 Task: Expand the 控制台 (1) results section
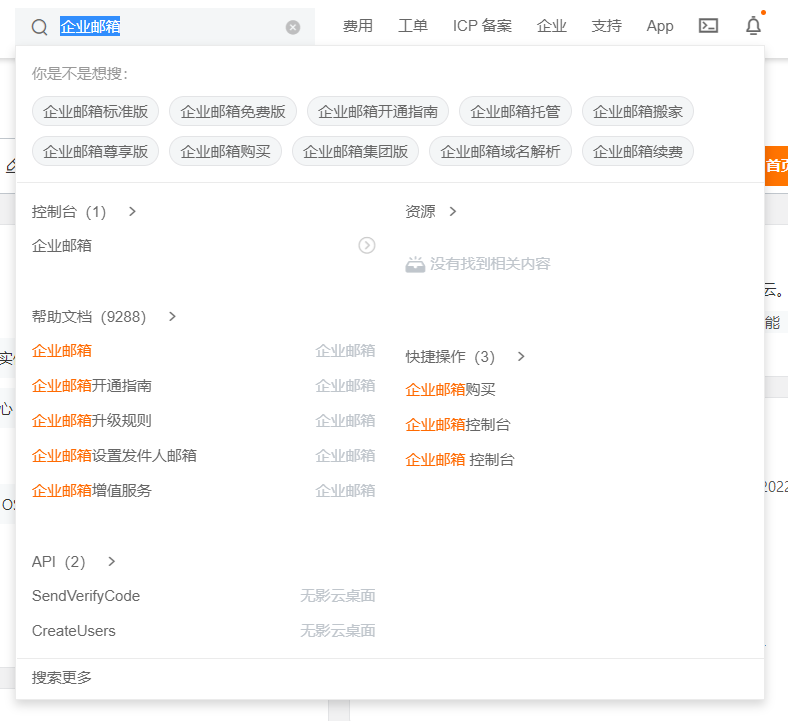click(132, 212)
